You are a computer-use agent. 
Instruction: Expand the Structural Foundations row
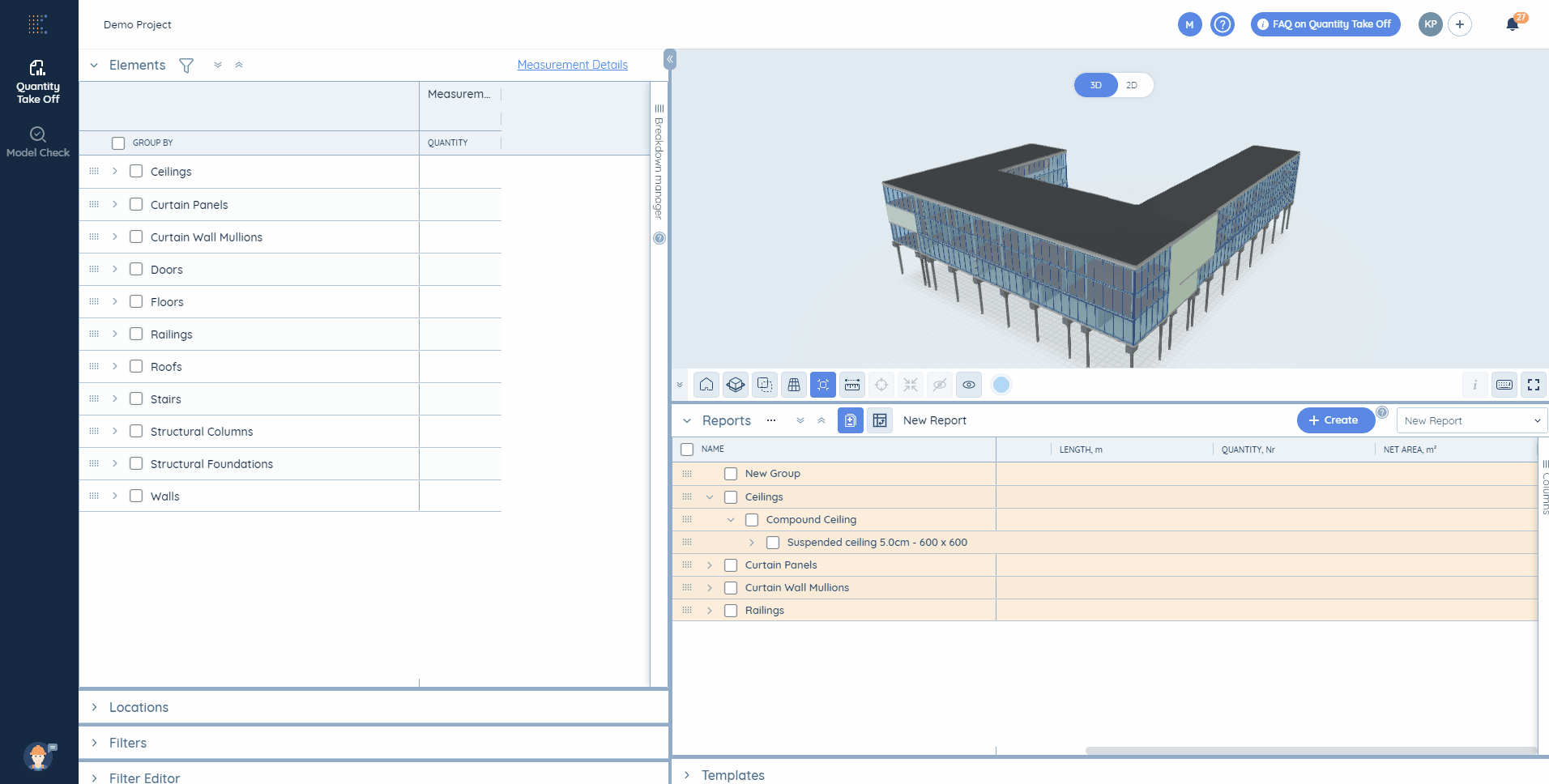point(115,463)
